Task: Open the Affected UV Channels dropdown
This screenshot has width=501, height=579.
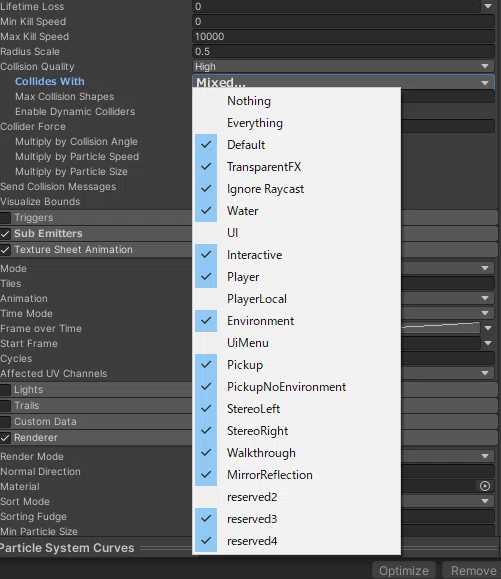Action: pos(485,373)
